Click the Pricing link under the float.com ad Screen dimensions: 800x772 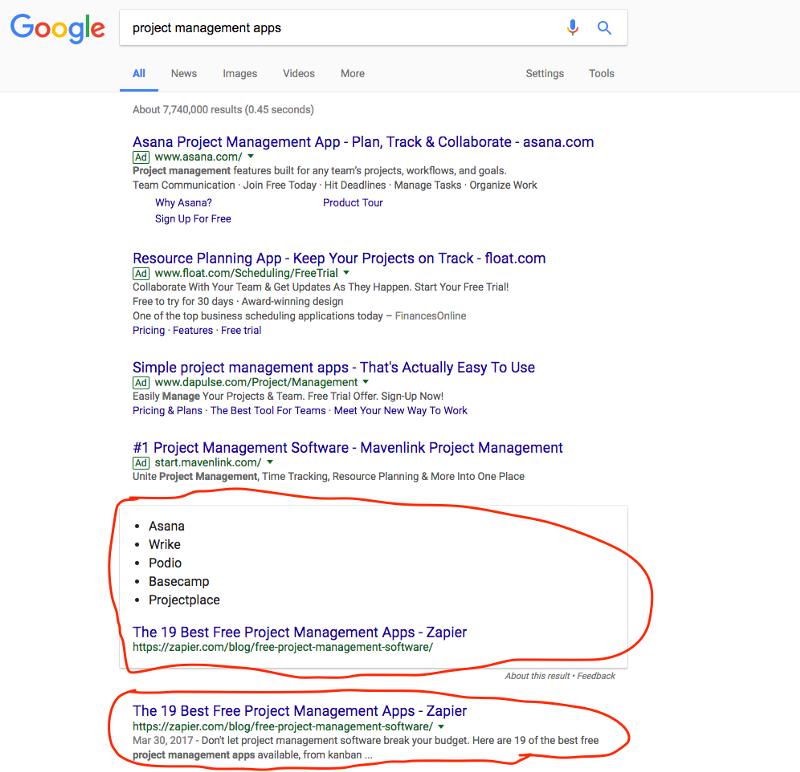pos(148,330)
